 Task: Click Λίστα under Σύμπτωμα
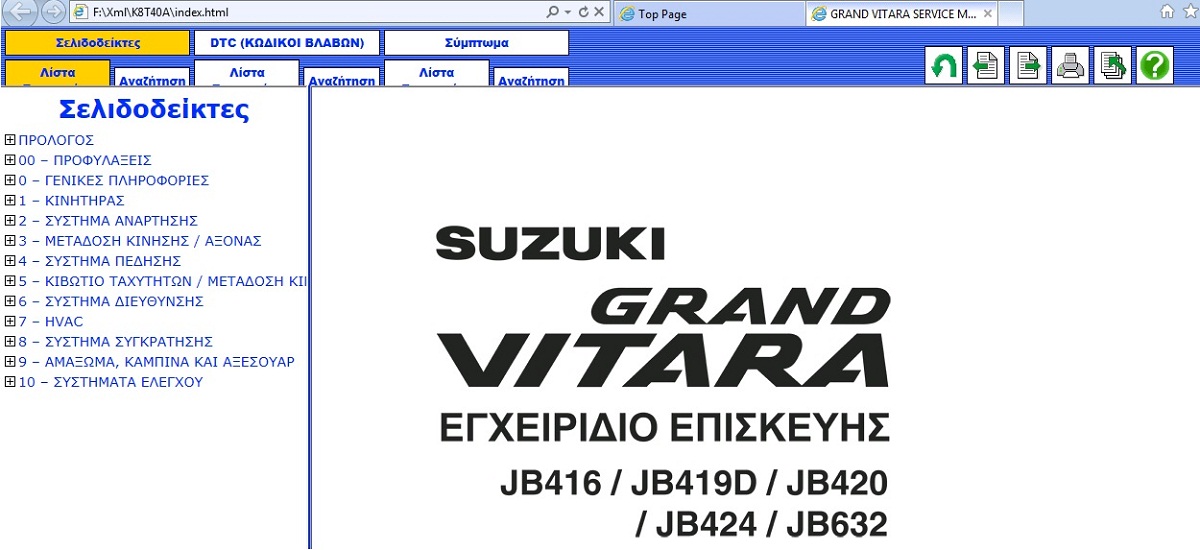pyautogui.click(x=437, y=73)
